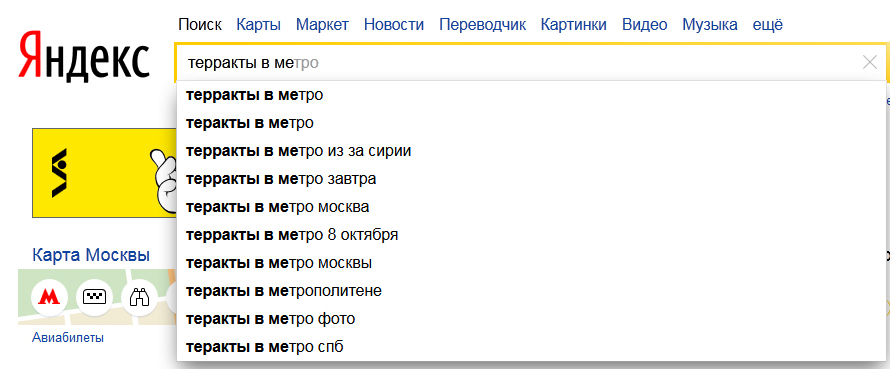Open the Маркет service tab
This screenshot has height=369, width=890.
[322, 25]
